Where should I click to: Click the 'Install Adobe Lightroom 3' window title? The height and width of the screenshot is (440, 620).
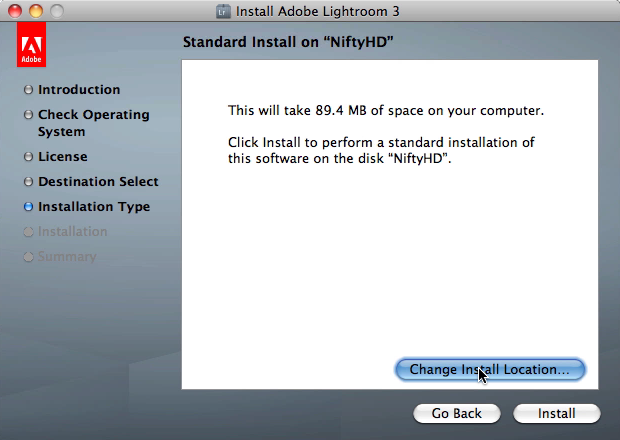[318, 11]
